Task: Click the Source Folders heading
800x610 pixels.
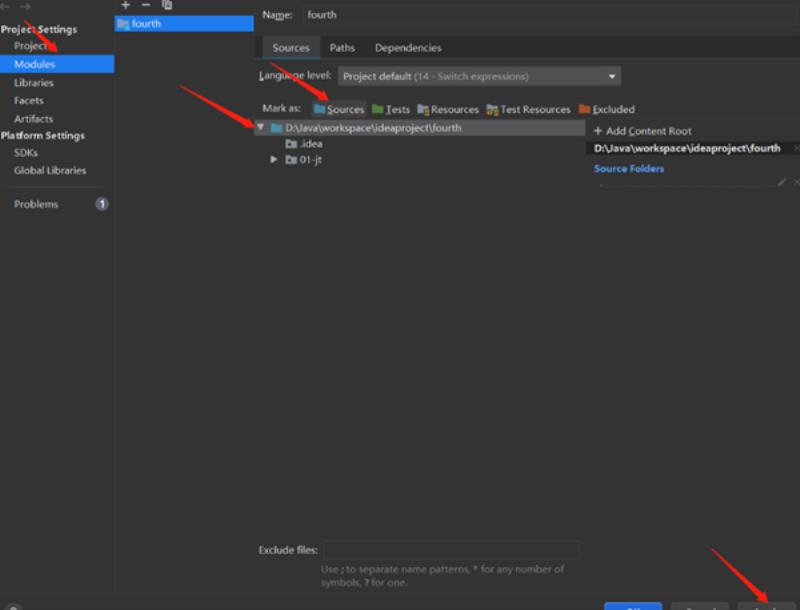Action: [x=629, y=169]
